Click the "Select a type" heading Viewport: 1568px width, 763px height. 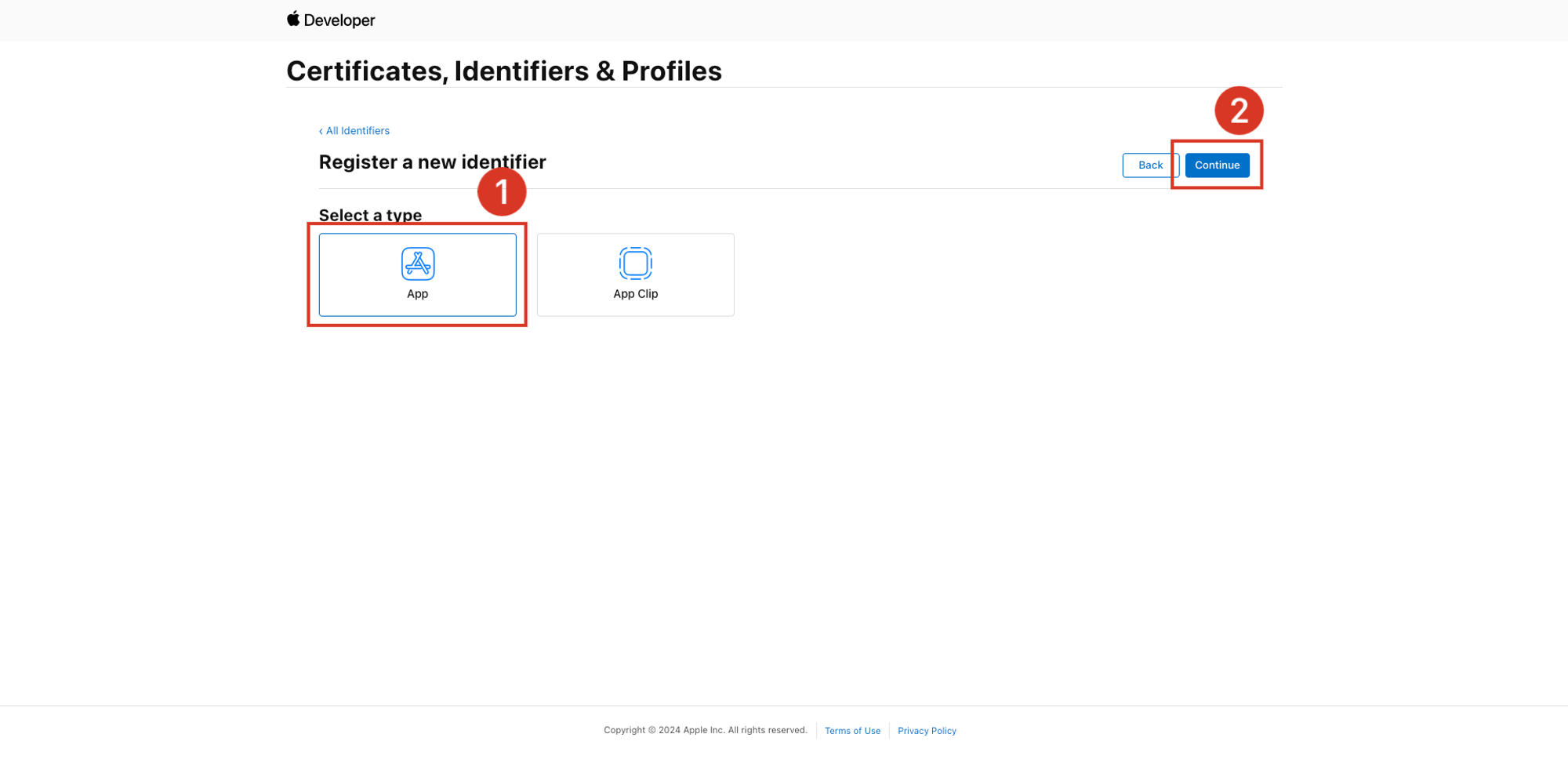point(370,216)
